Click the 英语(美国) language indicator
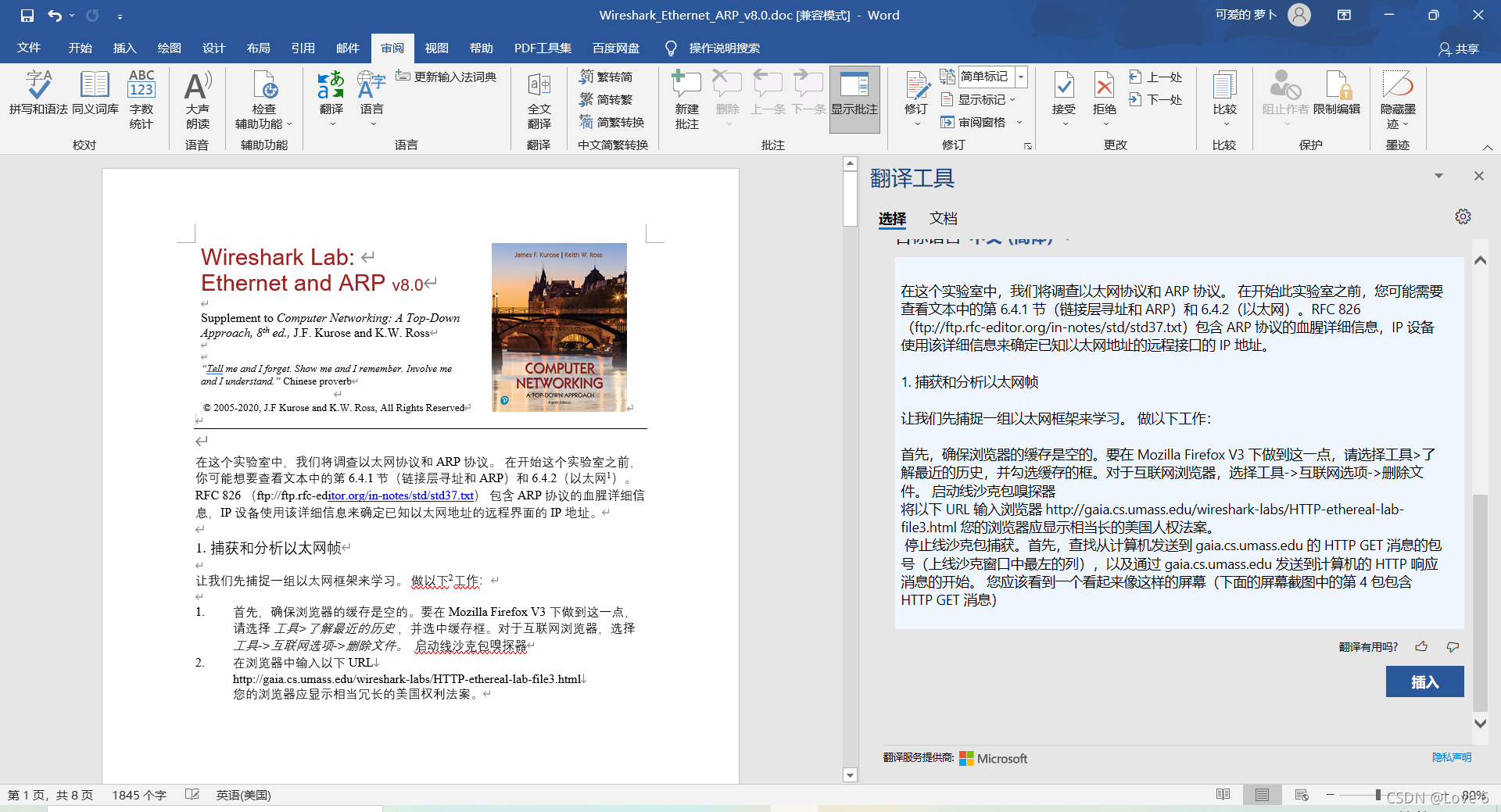The image size is (1501, 812). (x=243, y=795)
